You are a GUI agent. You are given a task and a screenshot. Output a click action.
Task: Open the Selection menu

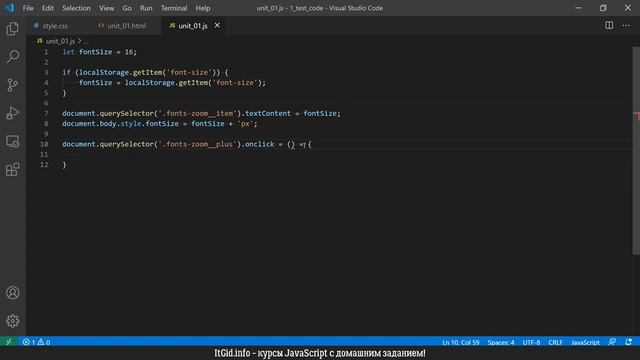point(76,8)
